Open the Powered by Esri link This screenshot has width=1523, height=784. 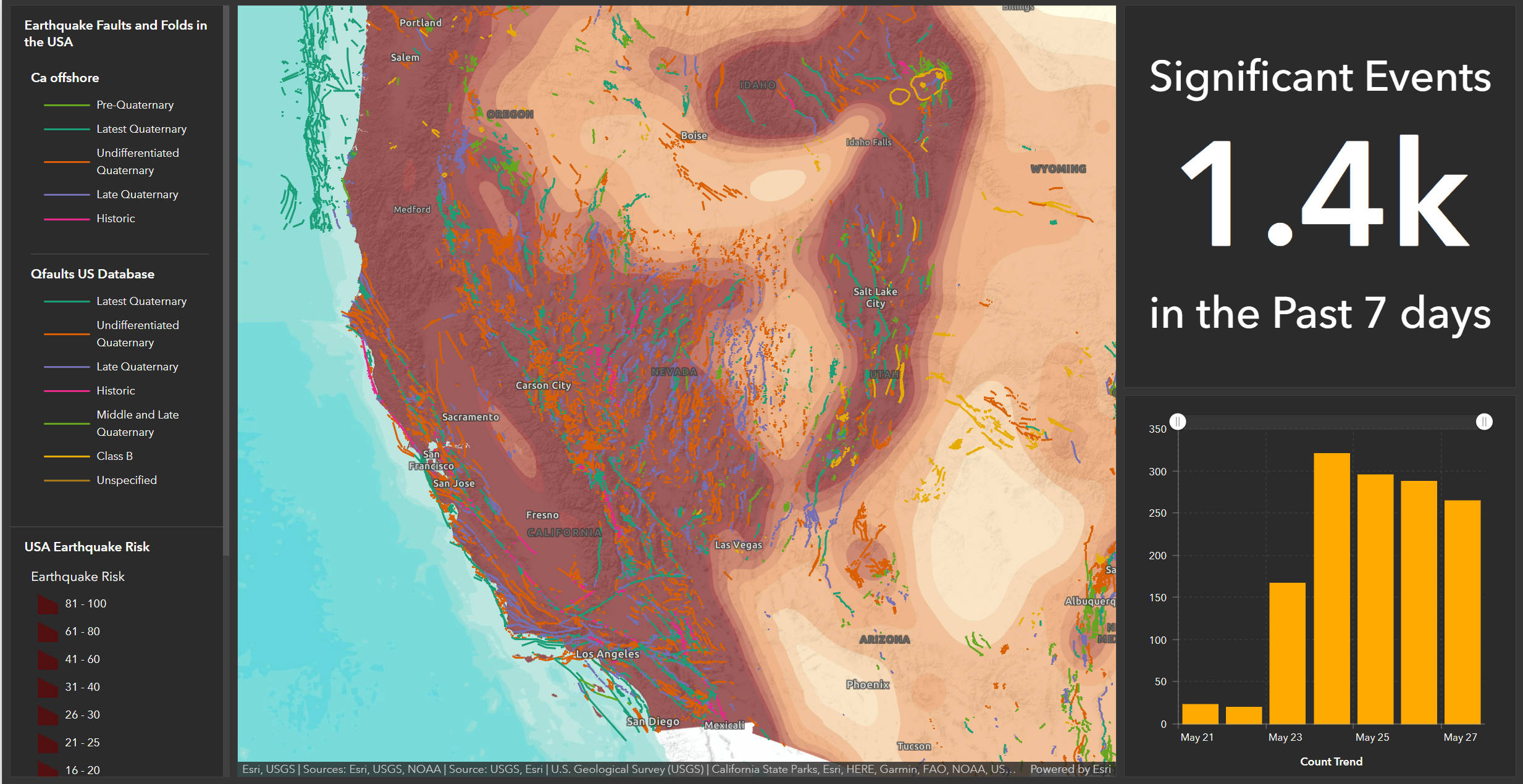point(1070,769)
